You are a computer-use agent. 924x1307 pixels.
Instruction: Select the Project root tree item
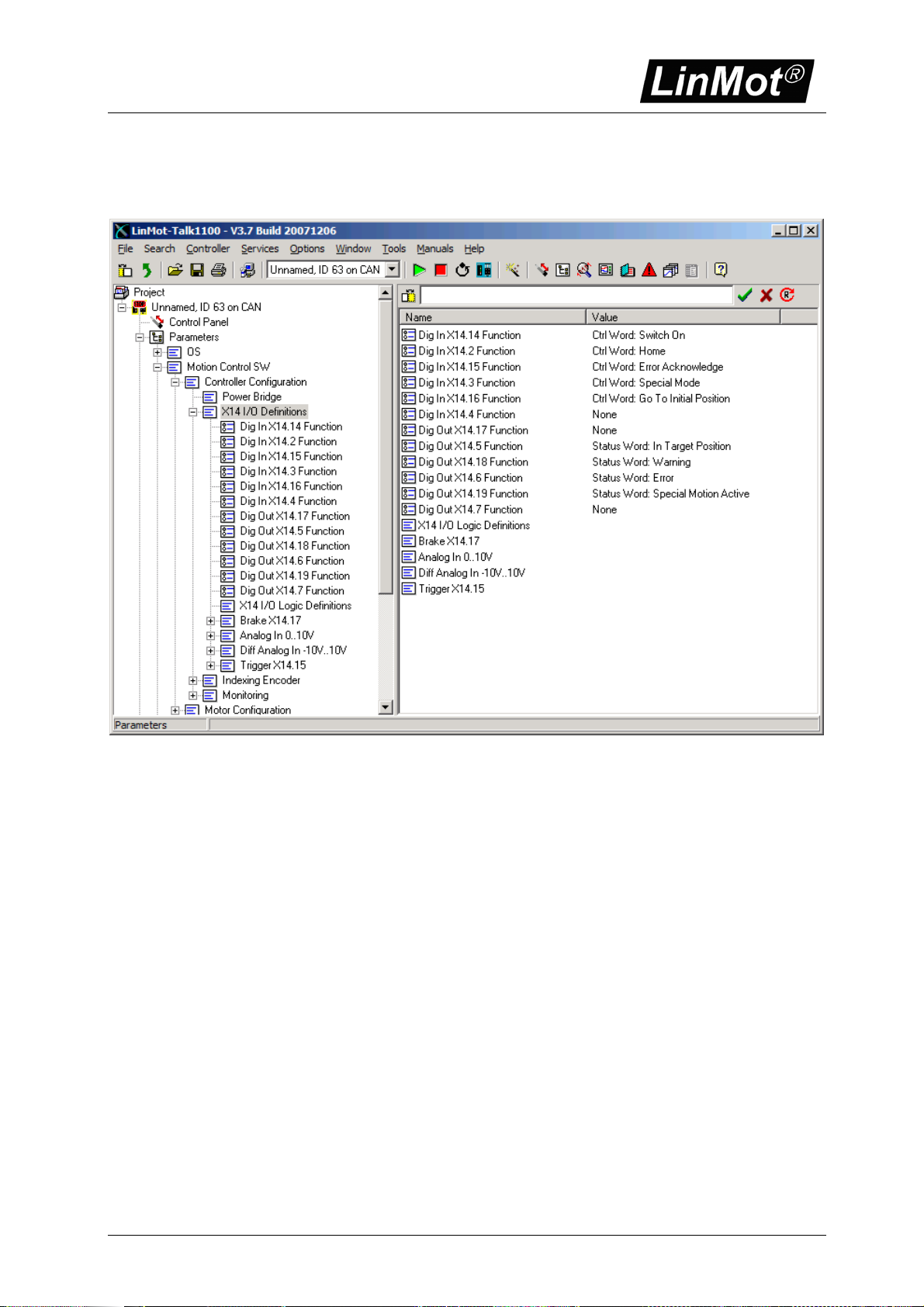(149, 292)
